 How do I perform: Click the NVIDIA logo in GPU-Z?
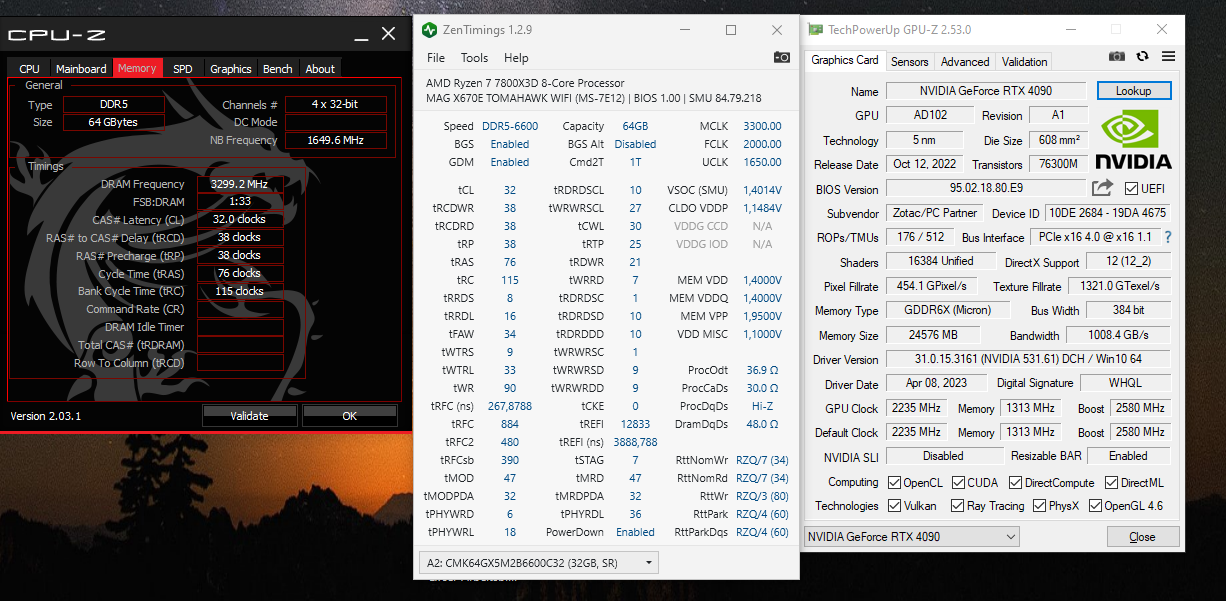(x=1133, y=139)
